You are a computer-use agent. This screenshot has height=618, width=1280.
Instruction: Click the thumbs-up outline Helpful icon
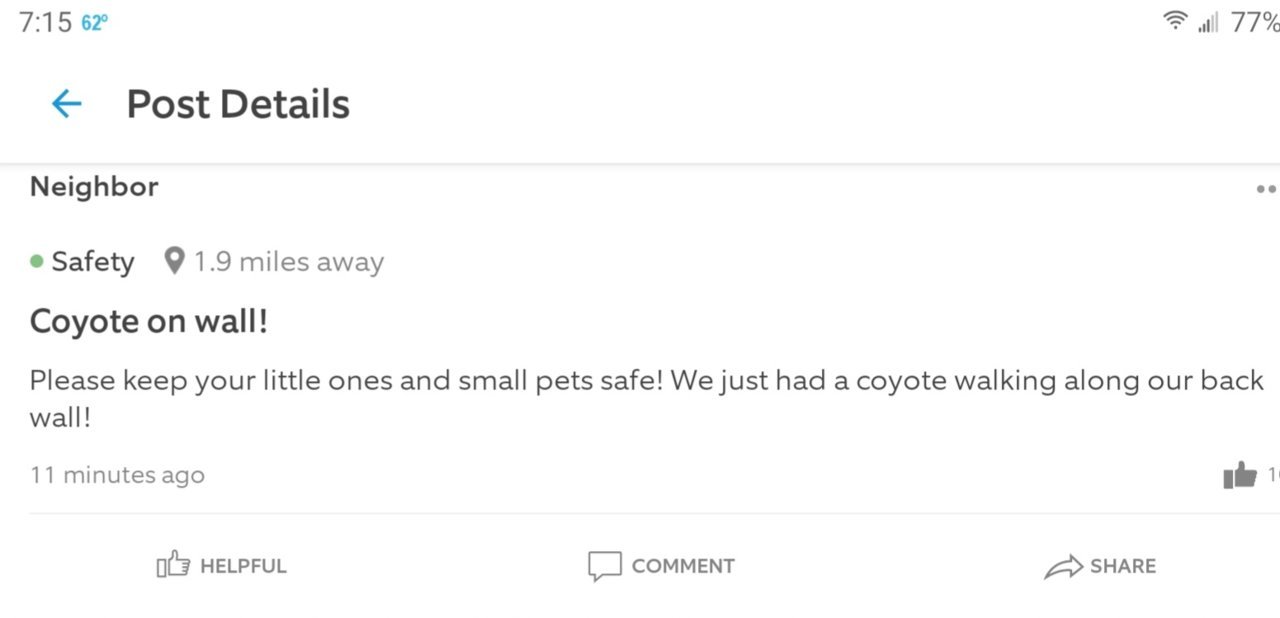coord(173,565)
